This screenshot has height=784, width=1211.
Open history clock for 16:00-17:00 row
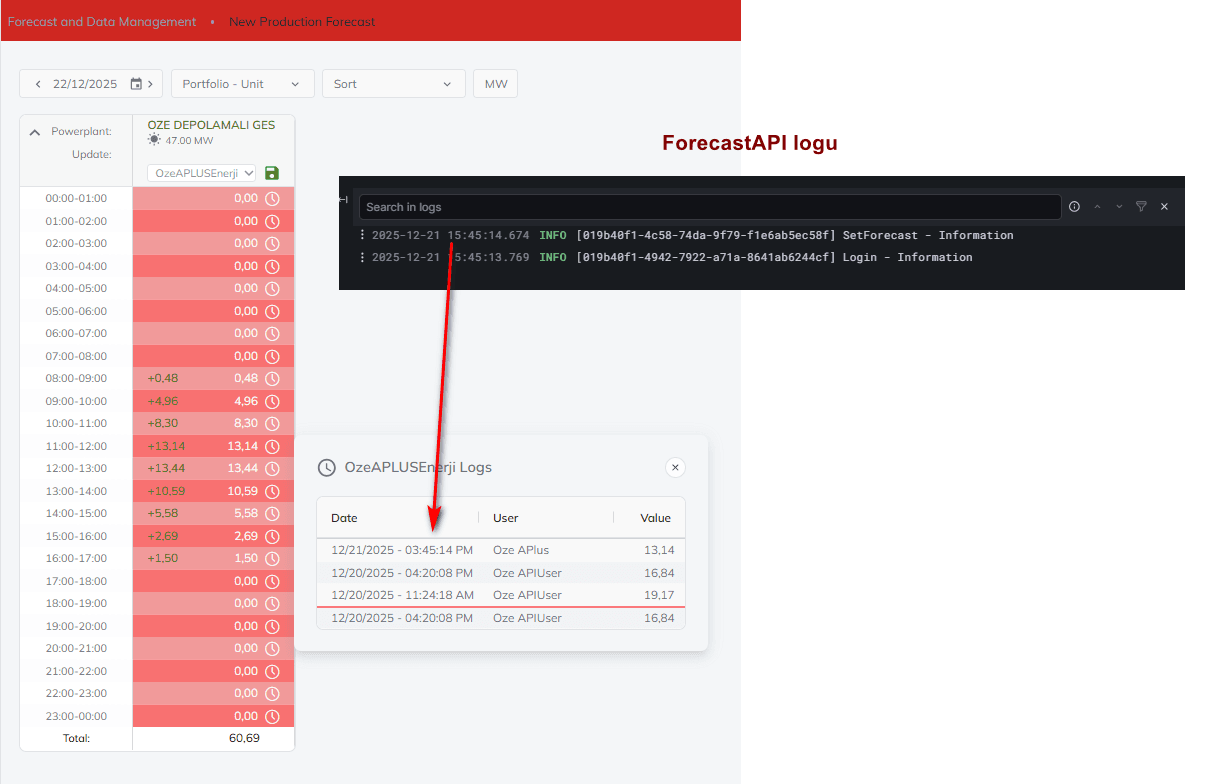272,558
